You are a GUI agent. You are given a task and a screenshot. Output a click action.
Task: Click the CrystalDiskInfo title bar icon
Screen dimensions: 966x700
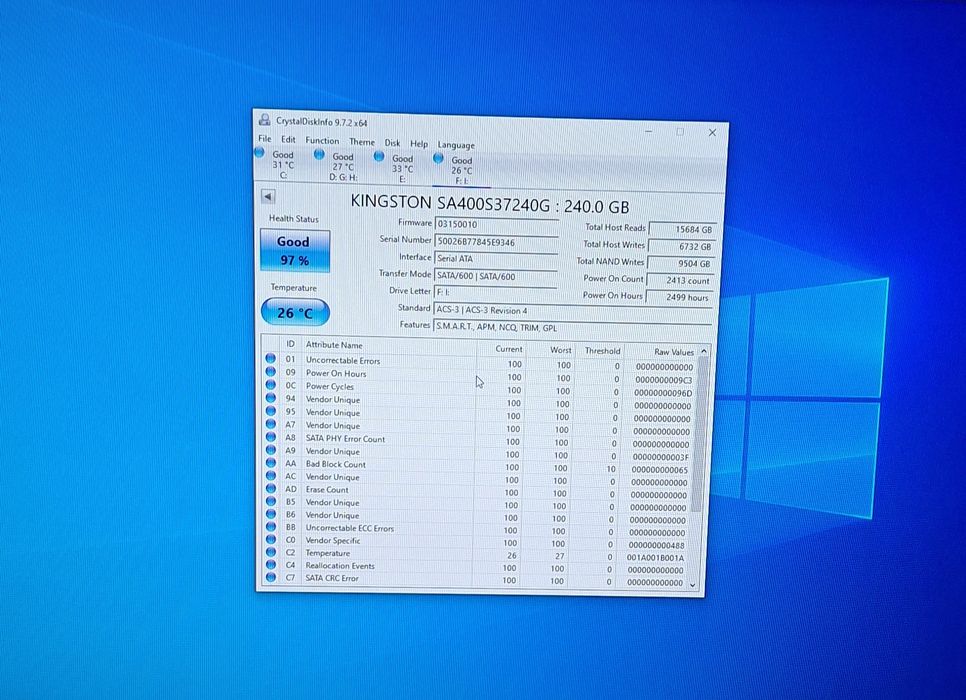pos(265,120)
